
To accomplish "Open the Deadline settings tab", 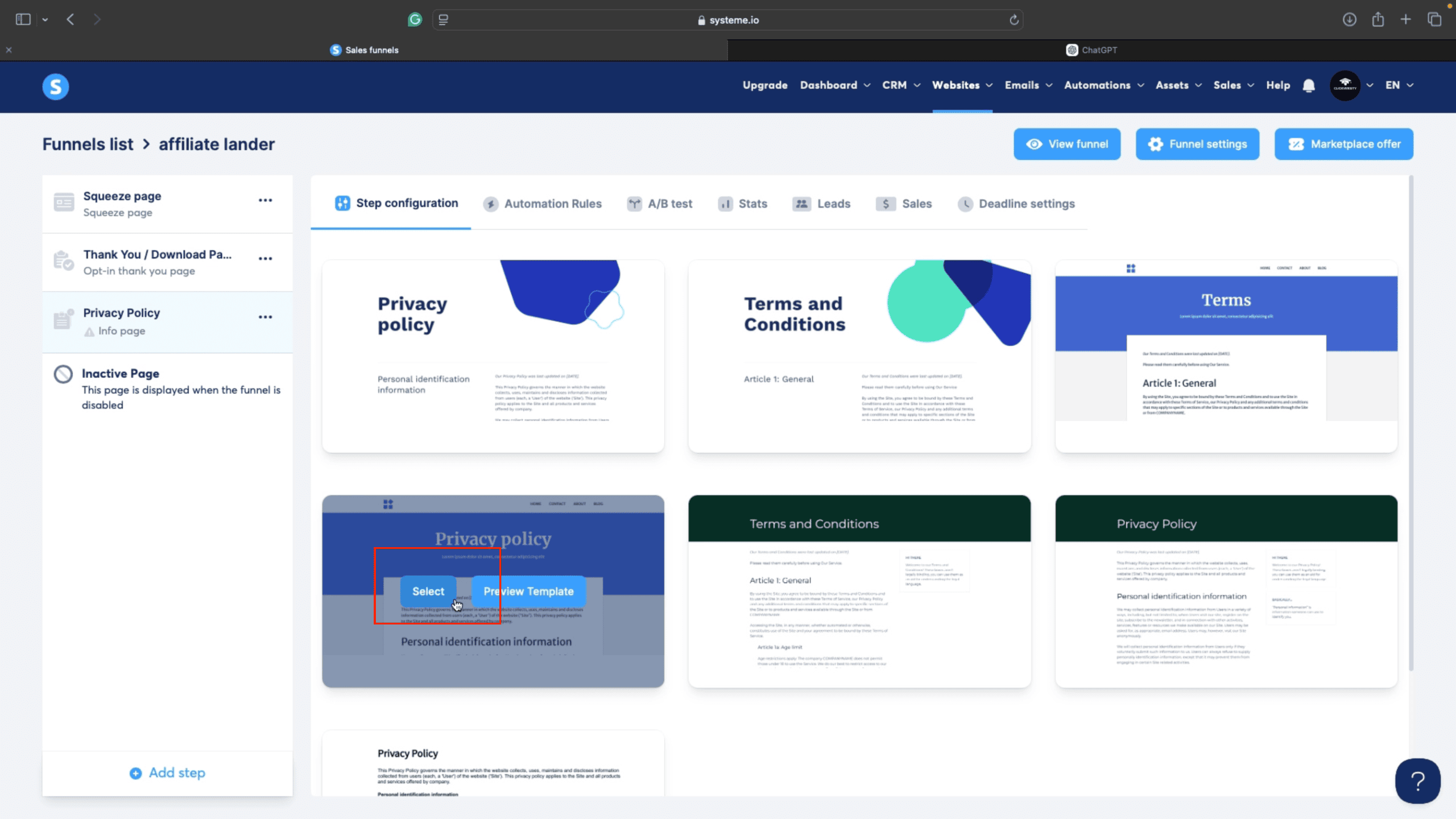I will click(x=1016, y=204).
